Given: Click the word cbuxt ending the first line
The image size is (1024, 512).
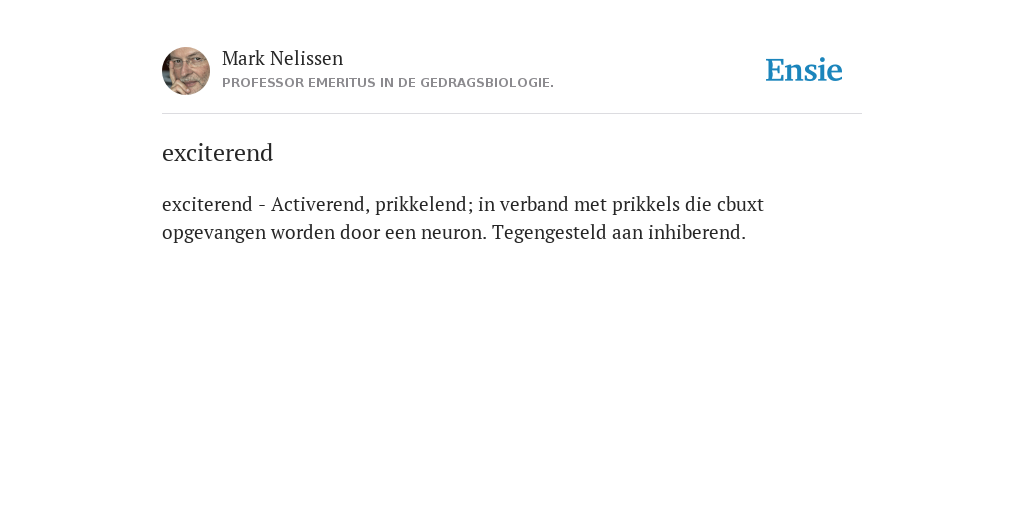Looking at the screenshot, I should point(740,204).
